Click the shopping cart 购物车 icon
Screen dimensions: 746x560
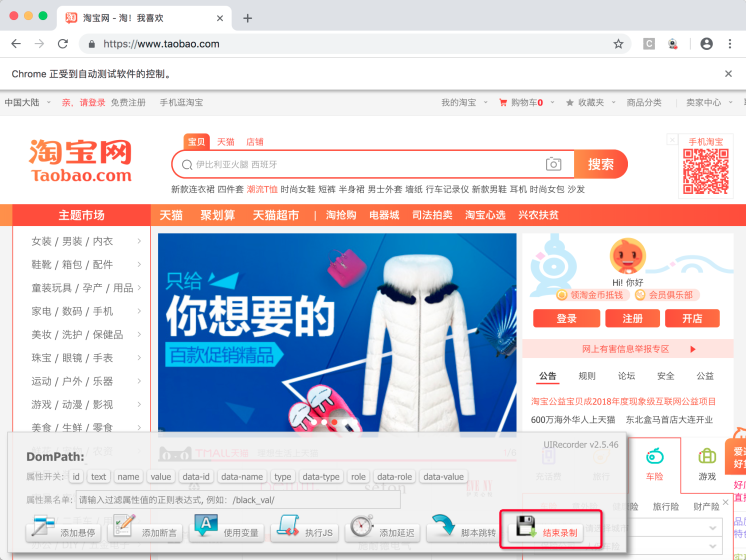click(x=503, y=103)
